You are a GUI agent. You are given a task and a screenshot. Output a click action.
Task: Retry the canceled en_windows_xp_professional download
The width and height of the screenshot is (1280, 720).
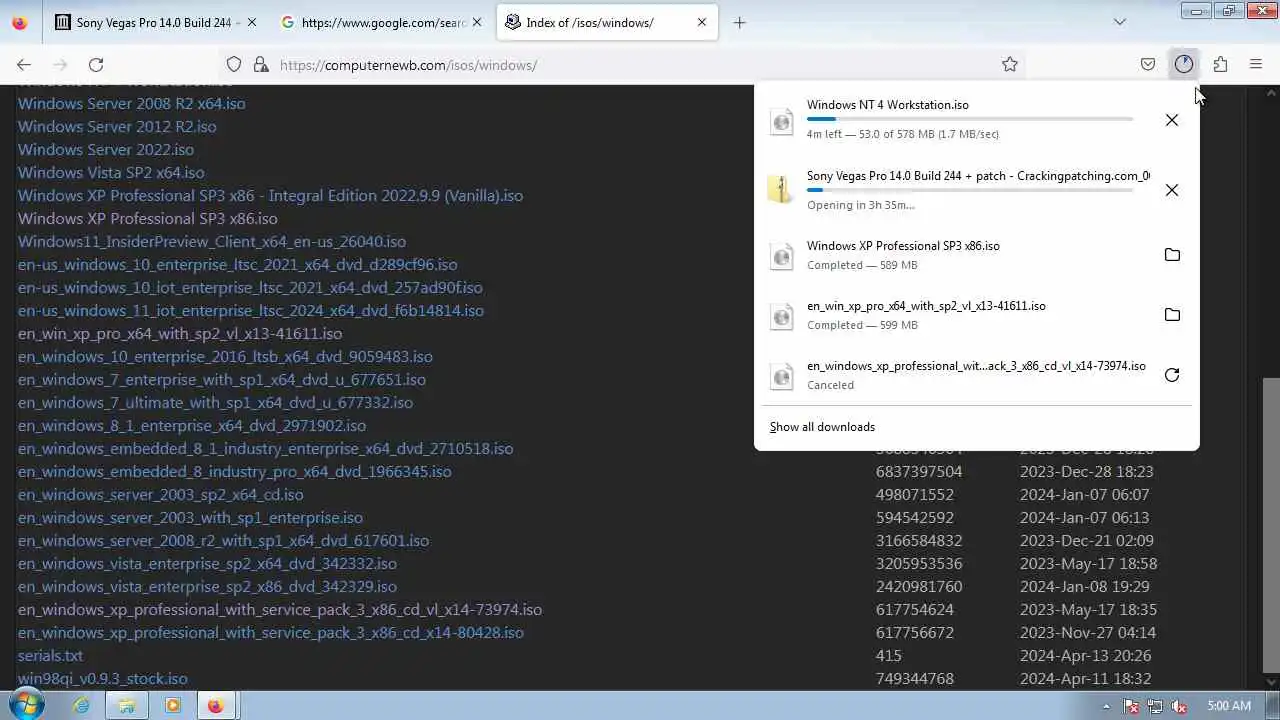click(1172, 375)
